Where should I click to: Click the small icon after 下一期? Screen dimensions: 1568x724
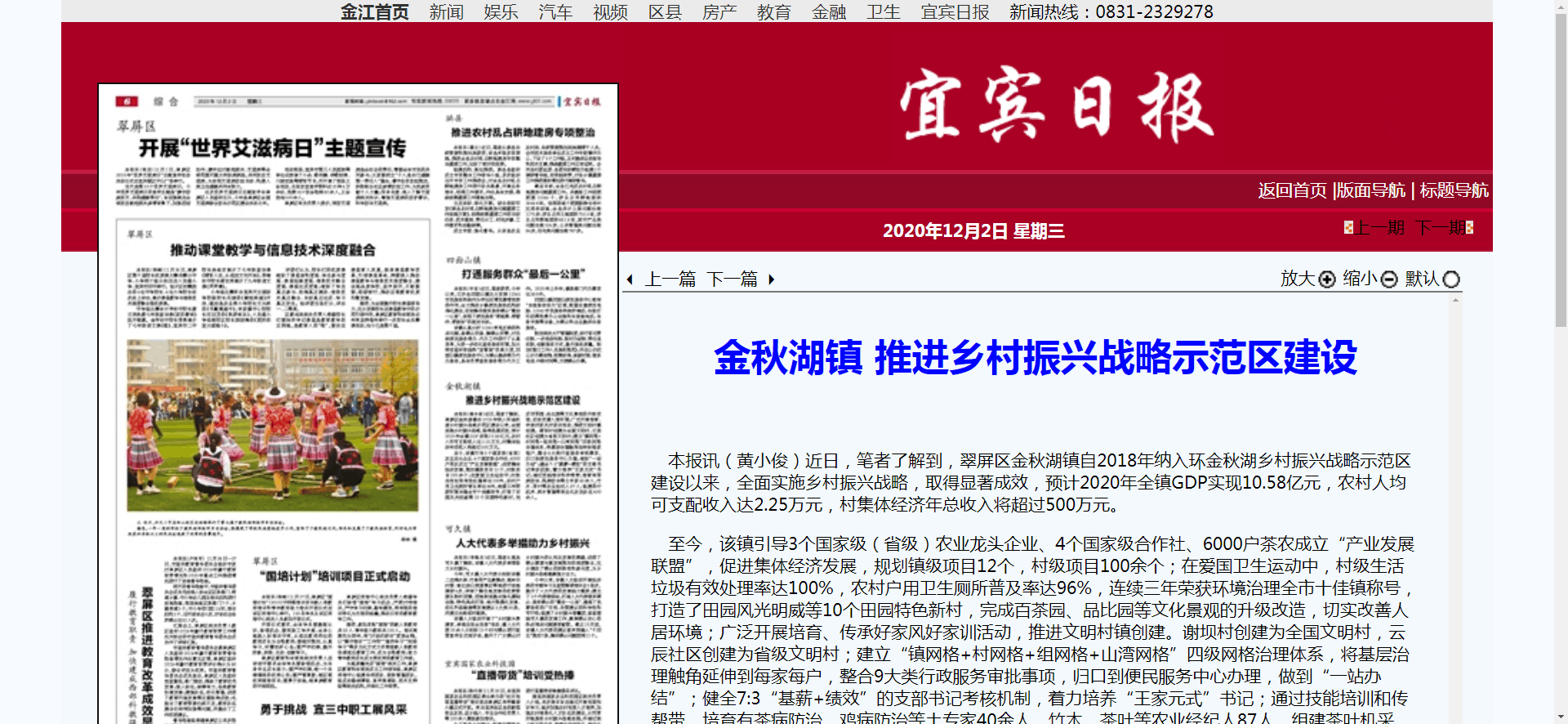[1469, 227]
